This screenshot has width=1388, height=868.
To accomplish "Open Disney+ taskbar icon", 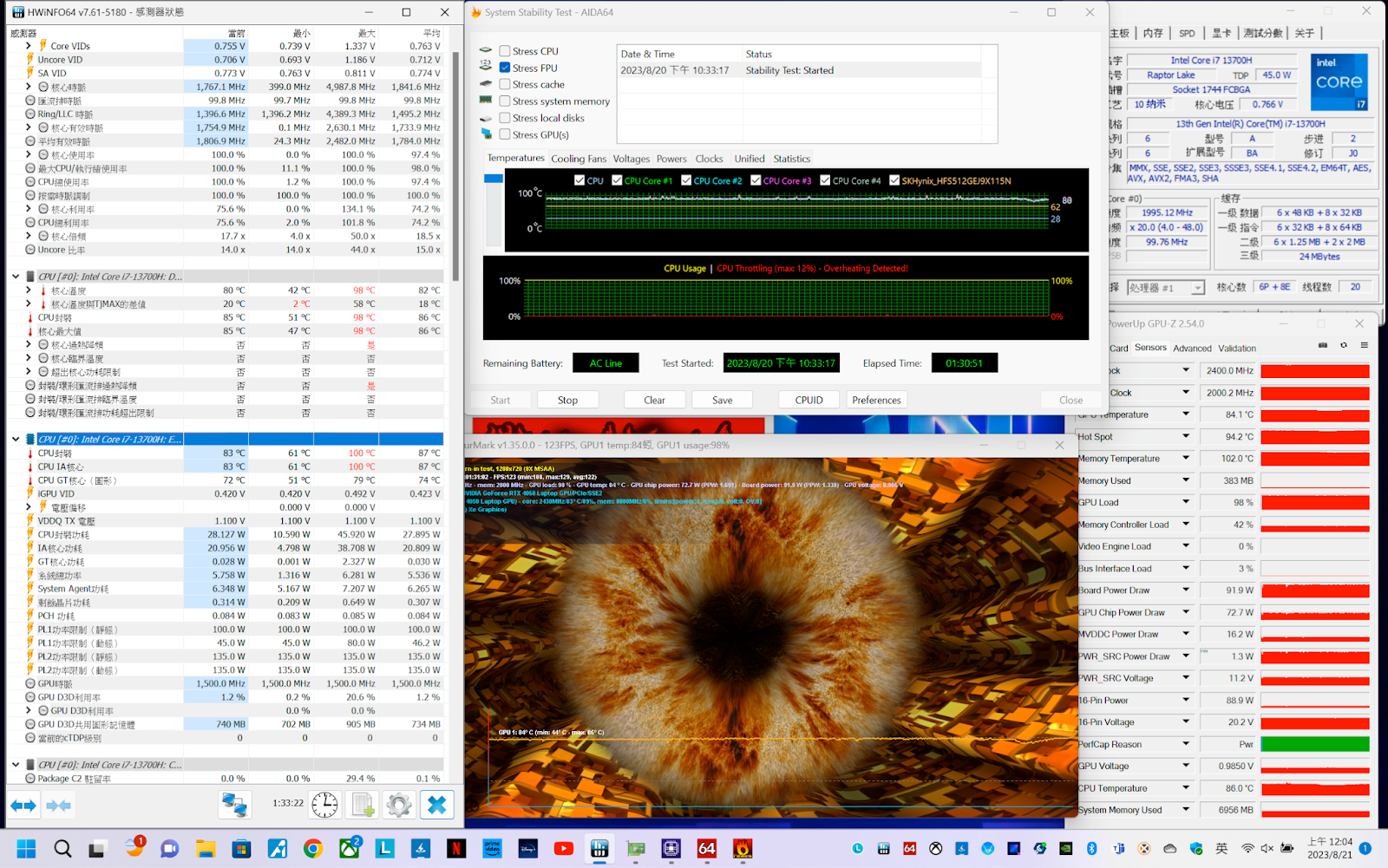I will (x=527, y=848).
